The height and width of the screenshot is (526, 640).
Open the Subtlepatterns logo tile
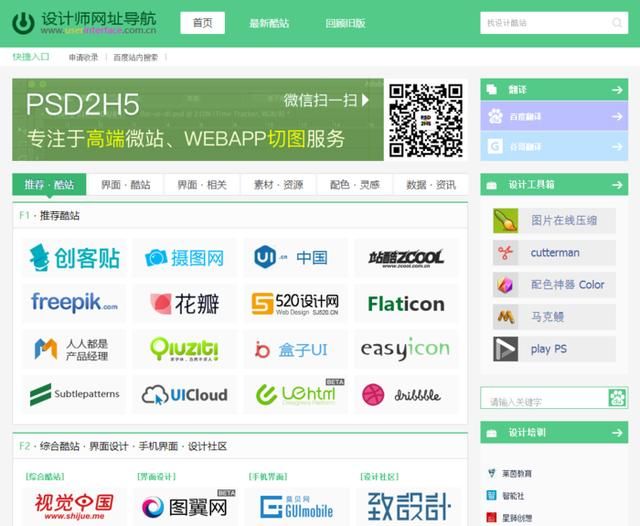[x=74, y=395]
